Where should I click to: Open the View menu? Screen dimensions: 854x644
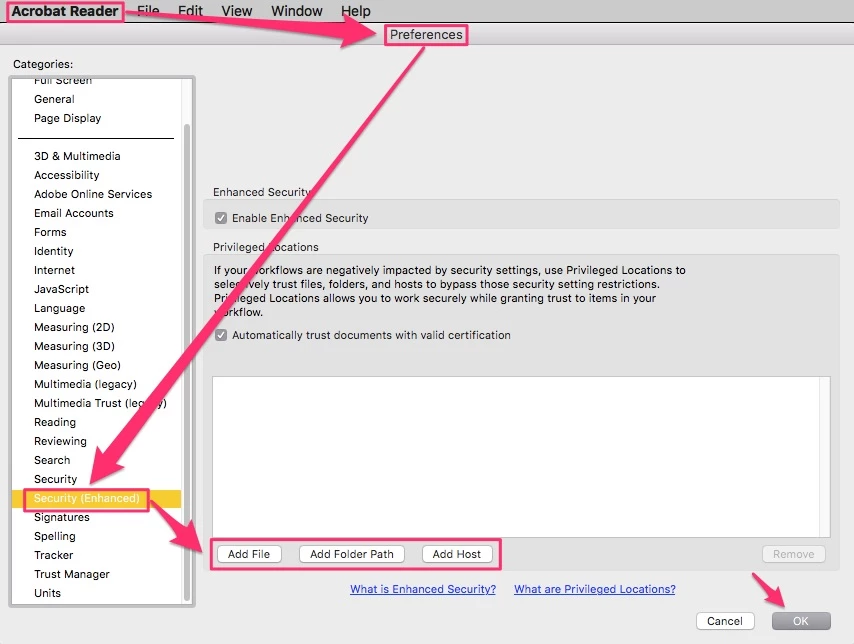tap(236, 11)
